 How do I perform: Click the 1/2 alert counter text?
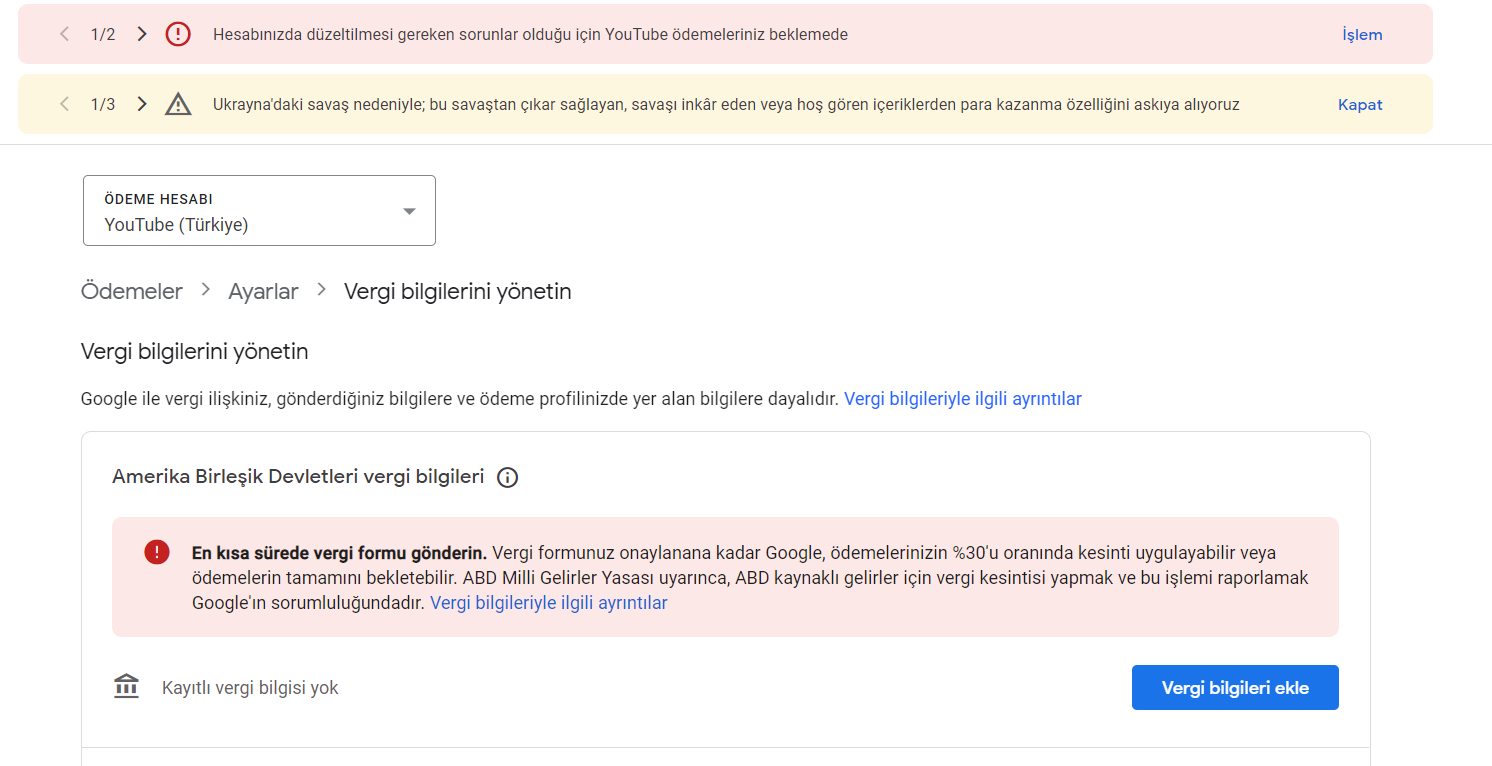point(103,34)
